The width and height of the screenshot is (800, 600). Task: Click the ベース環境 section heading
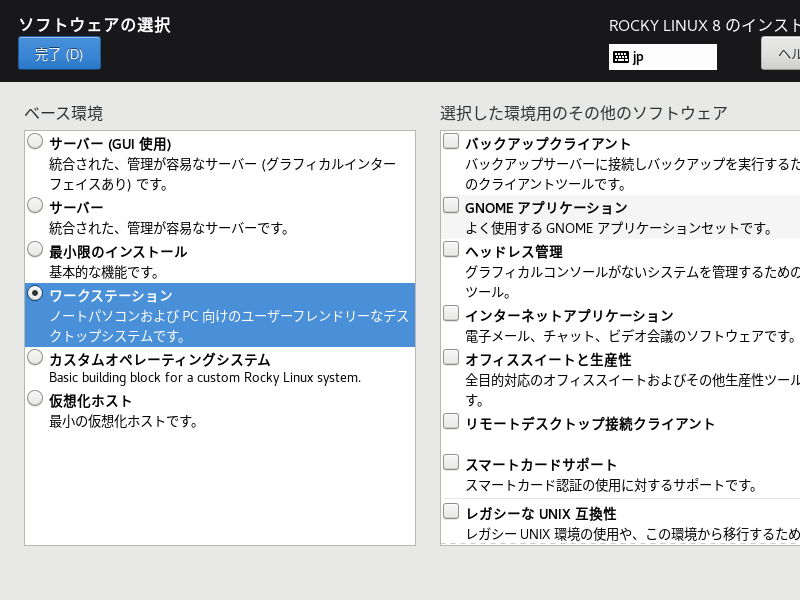[x=64, y=113]
